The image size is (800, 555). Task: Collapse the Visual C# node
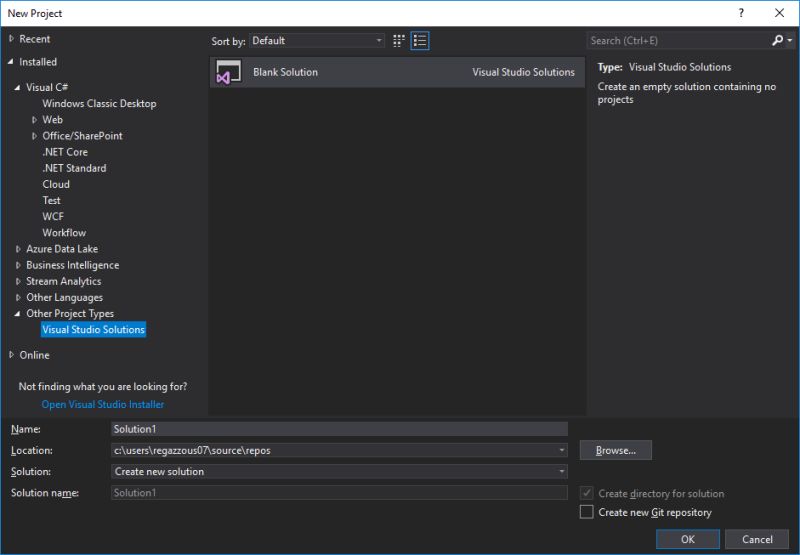(18, 87)
